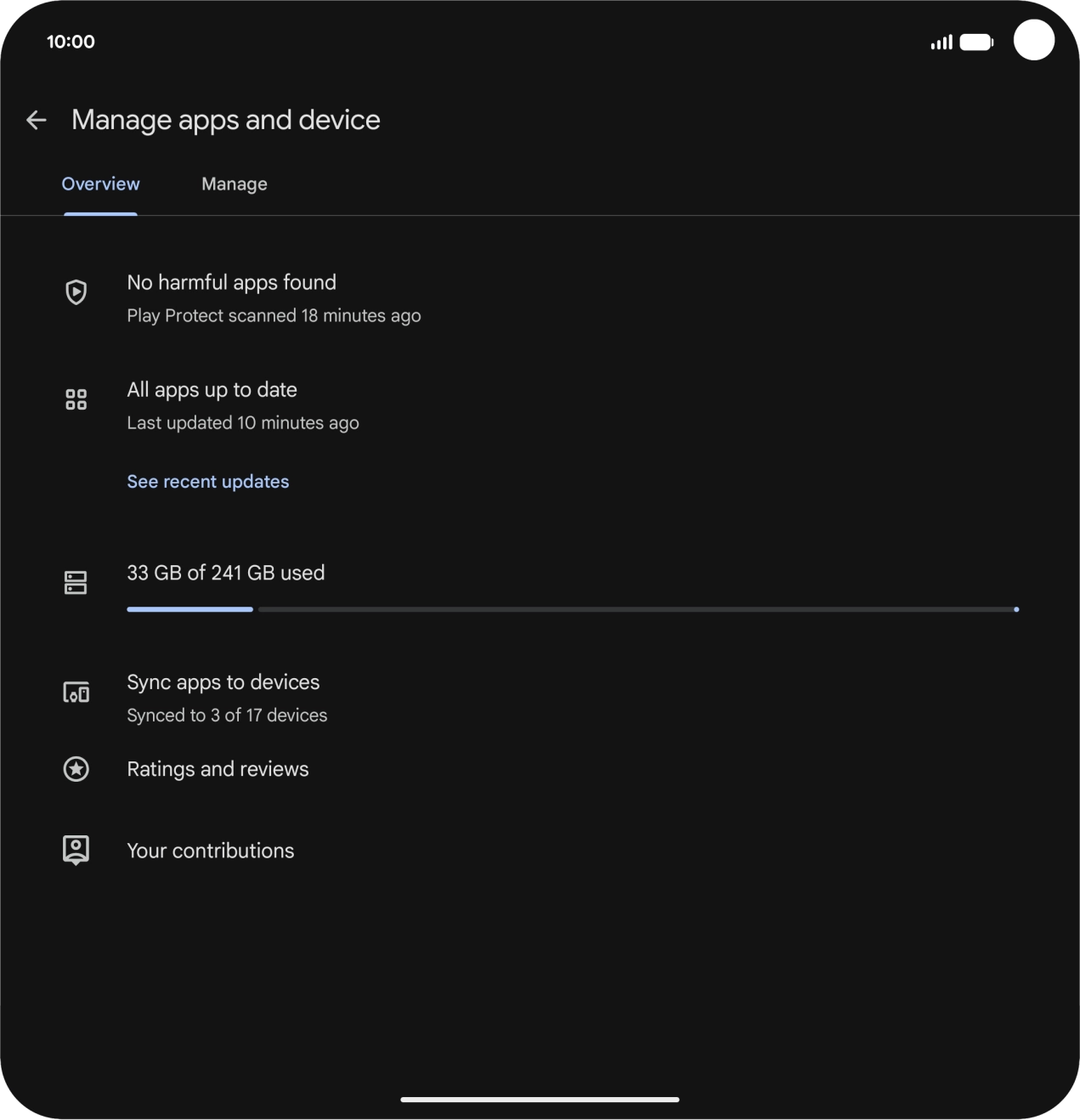Select the Overview tab

pos(100,184)
